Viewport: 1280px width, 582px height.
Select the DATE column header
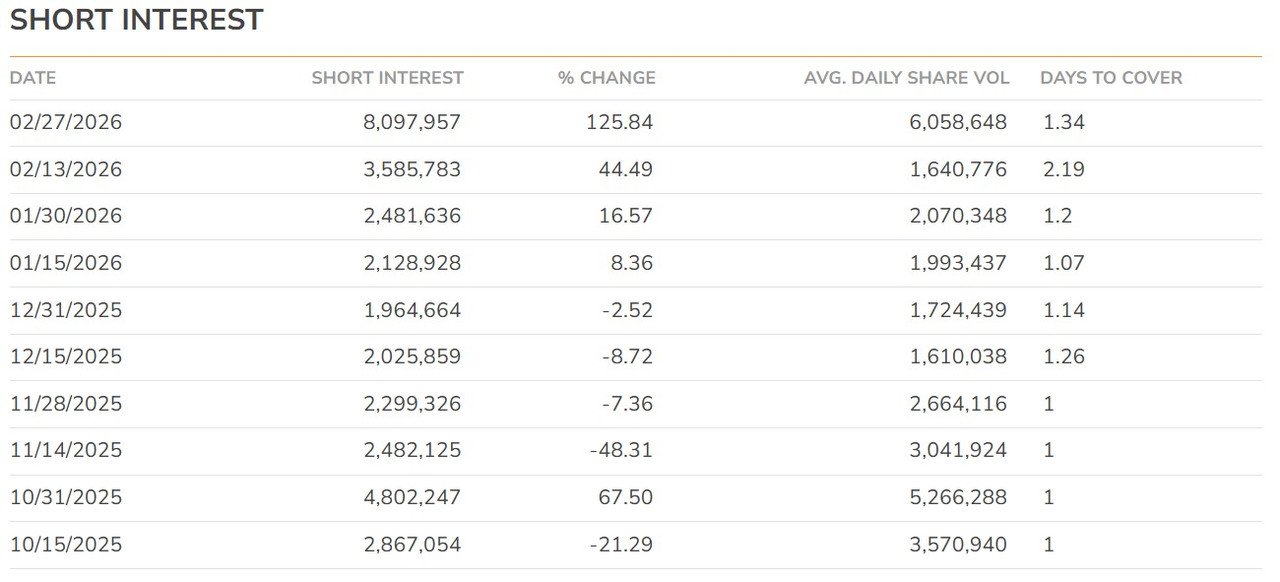33,78
